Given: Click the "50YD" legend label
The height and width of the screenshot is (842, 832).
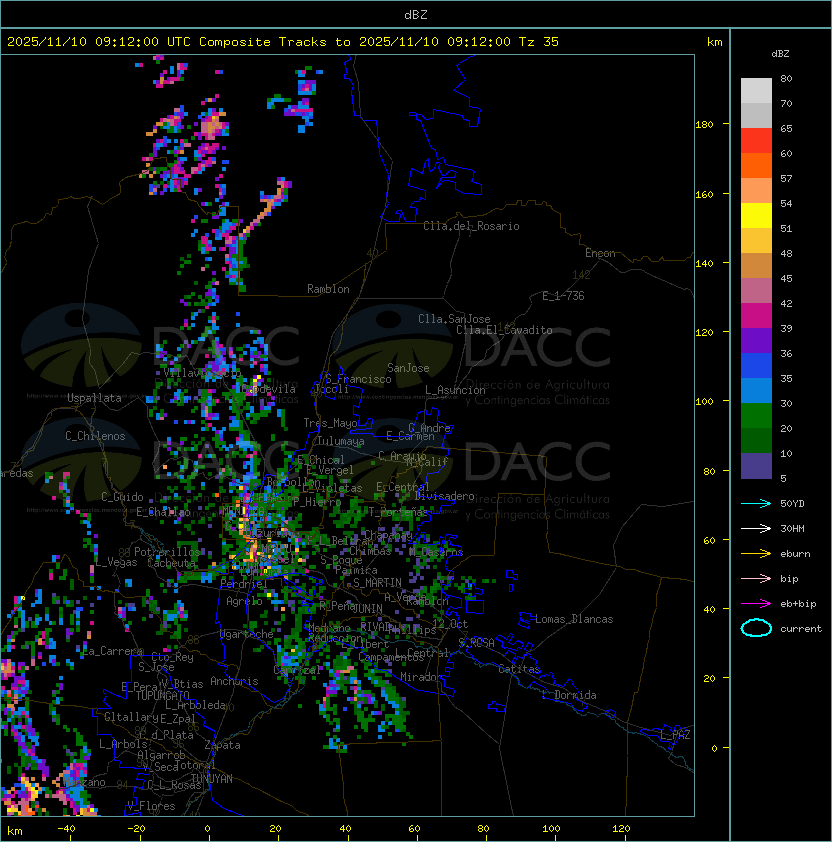Looking at the screenshot, I should pyautogui.click(x=792, y=503).
